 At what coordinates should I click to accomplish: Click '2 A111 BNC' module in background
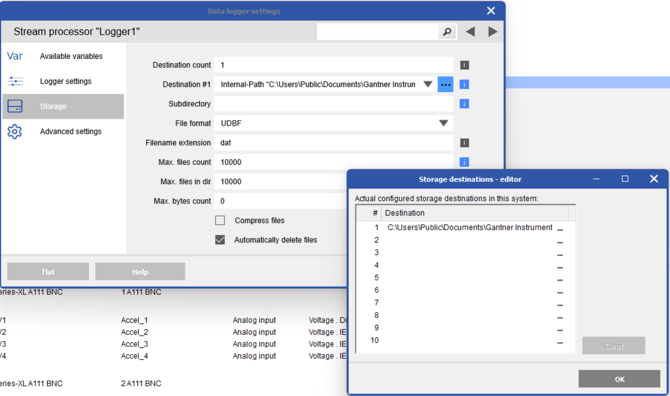click(141, 384)
